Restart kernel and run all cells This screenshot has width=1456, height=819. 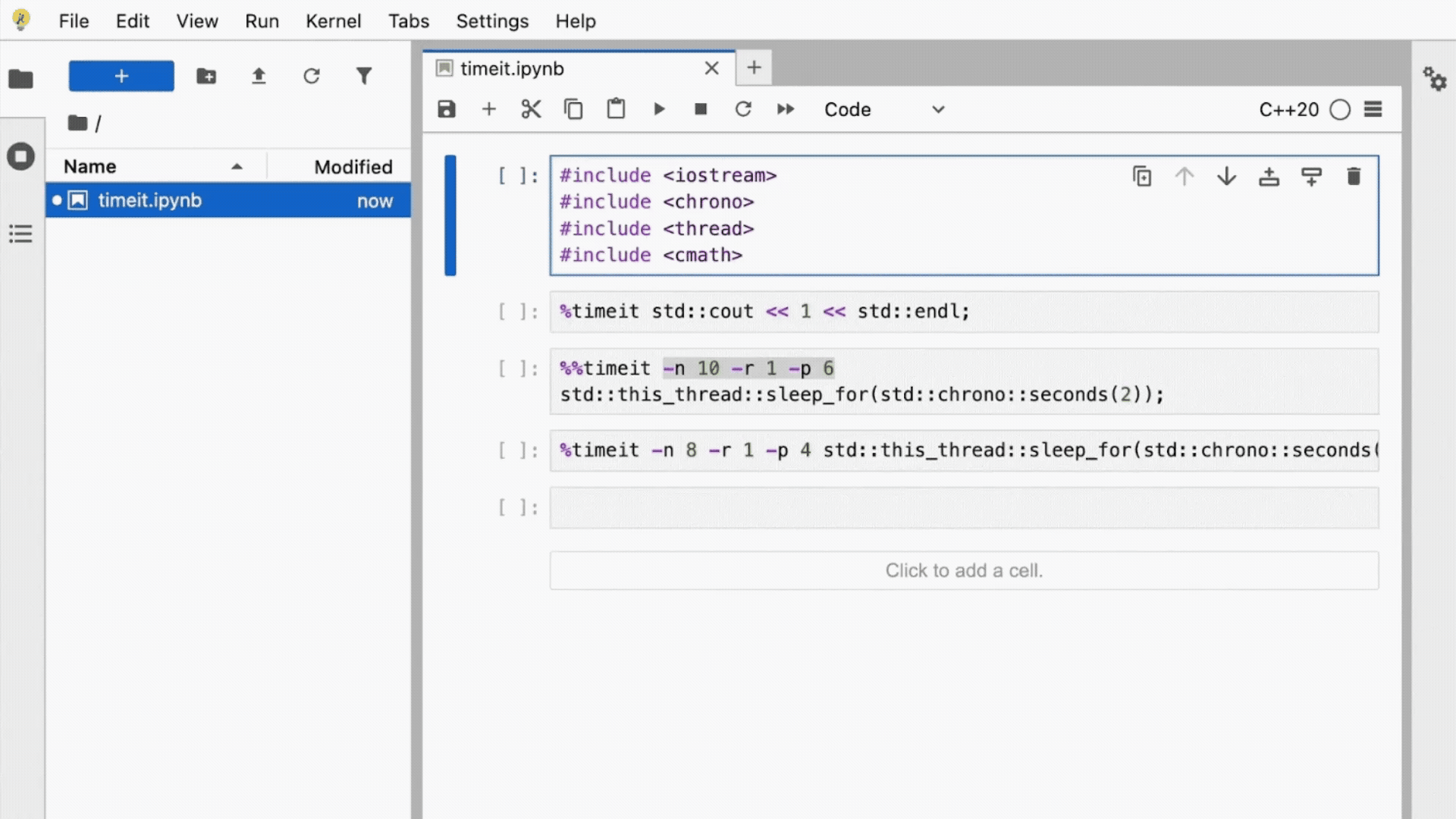point(786,109)
